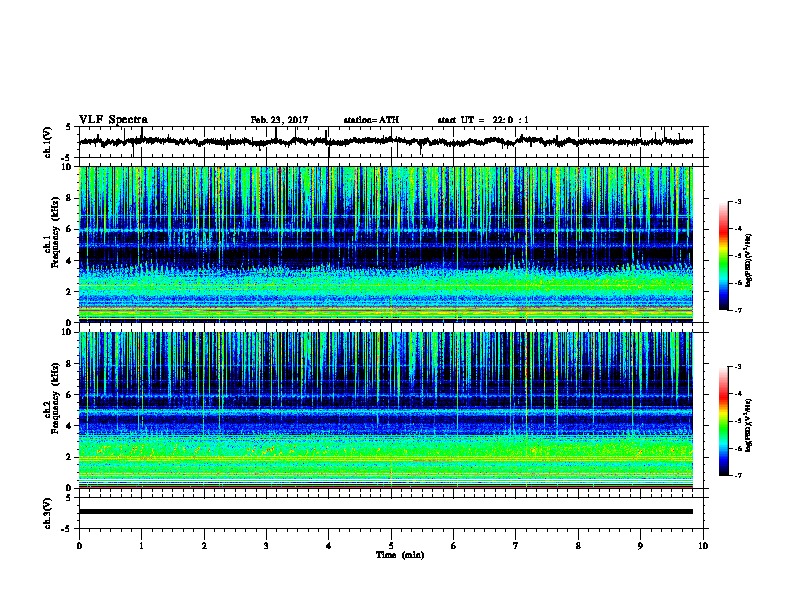Click the "2" kHz tick on ch.1 spectrogram
This screenshot has width=792, height=612.
[x=70, y=292]
